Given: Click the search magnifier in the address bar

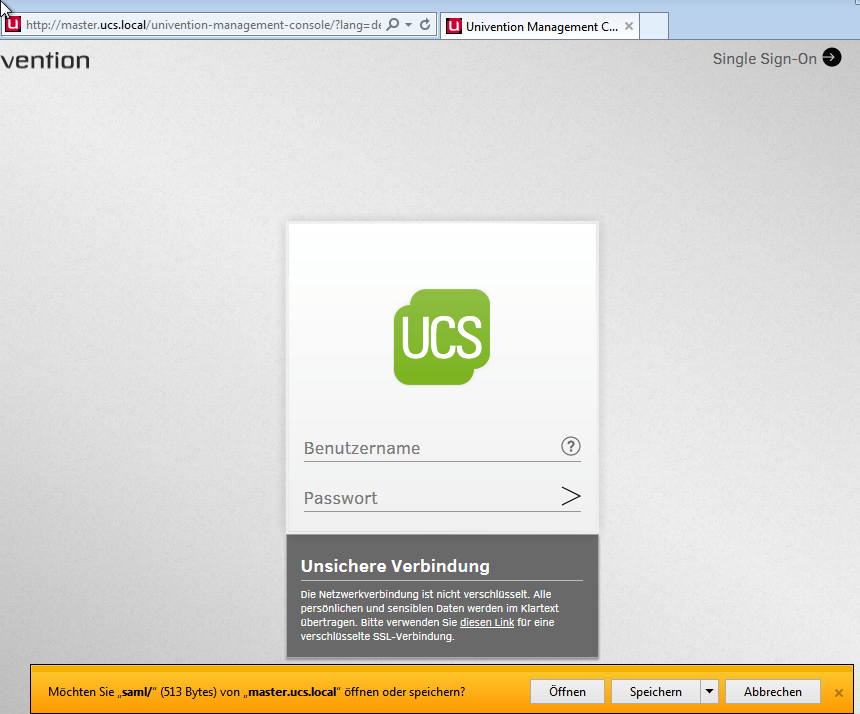Looking at the screenshot, I should [393, 25].
